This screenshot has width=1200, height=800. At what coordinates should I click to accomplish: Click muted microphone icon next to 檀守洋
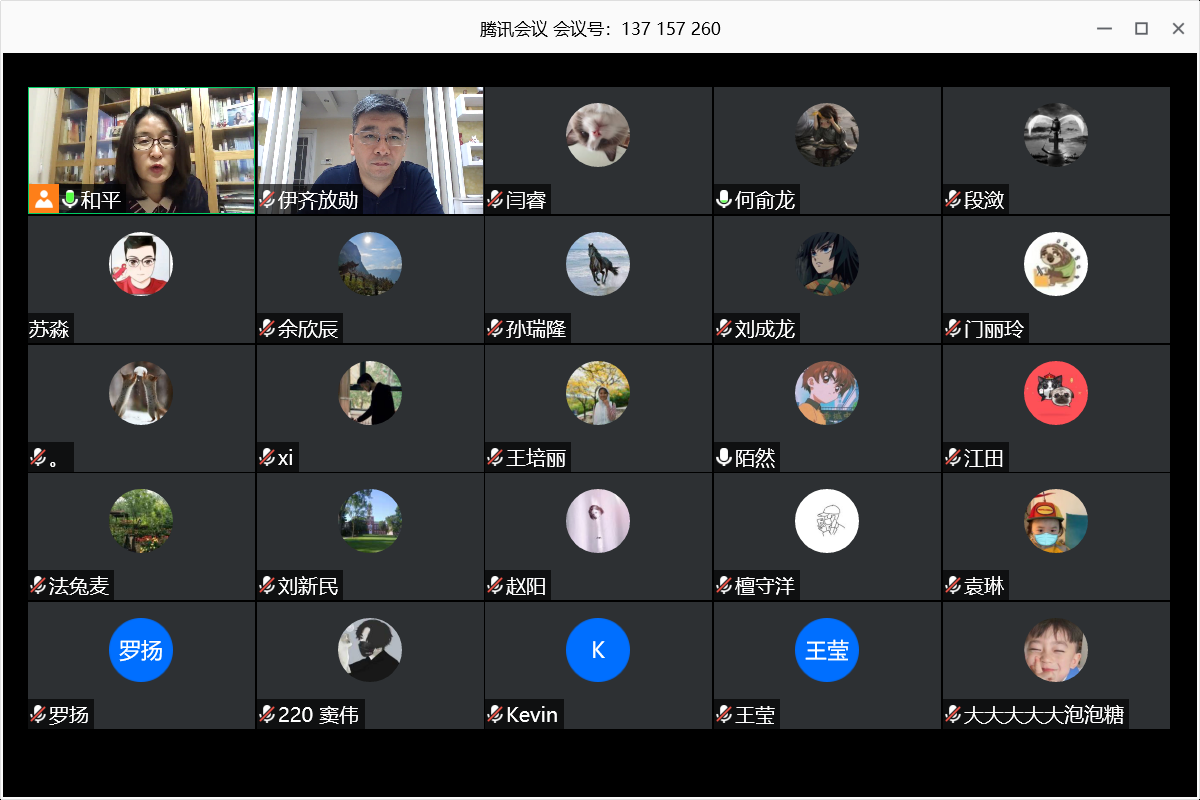click(724, 586)
